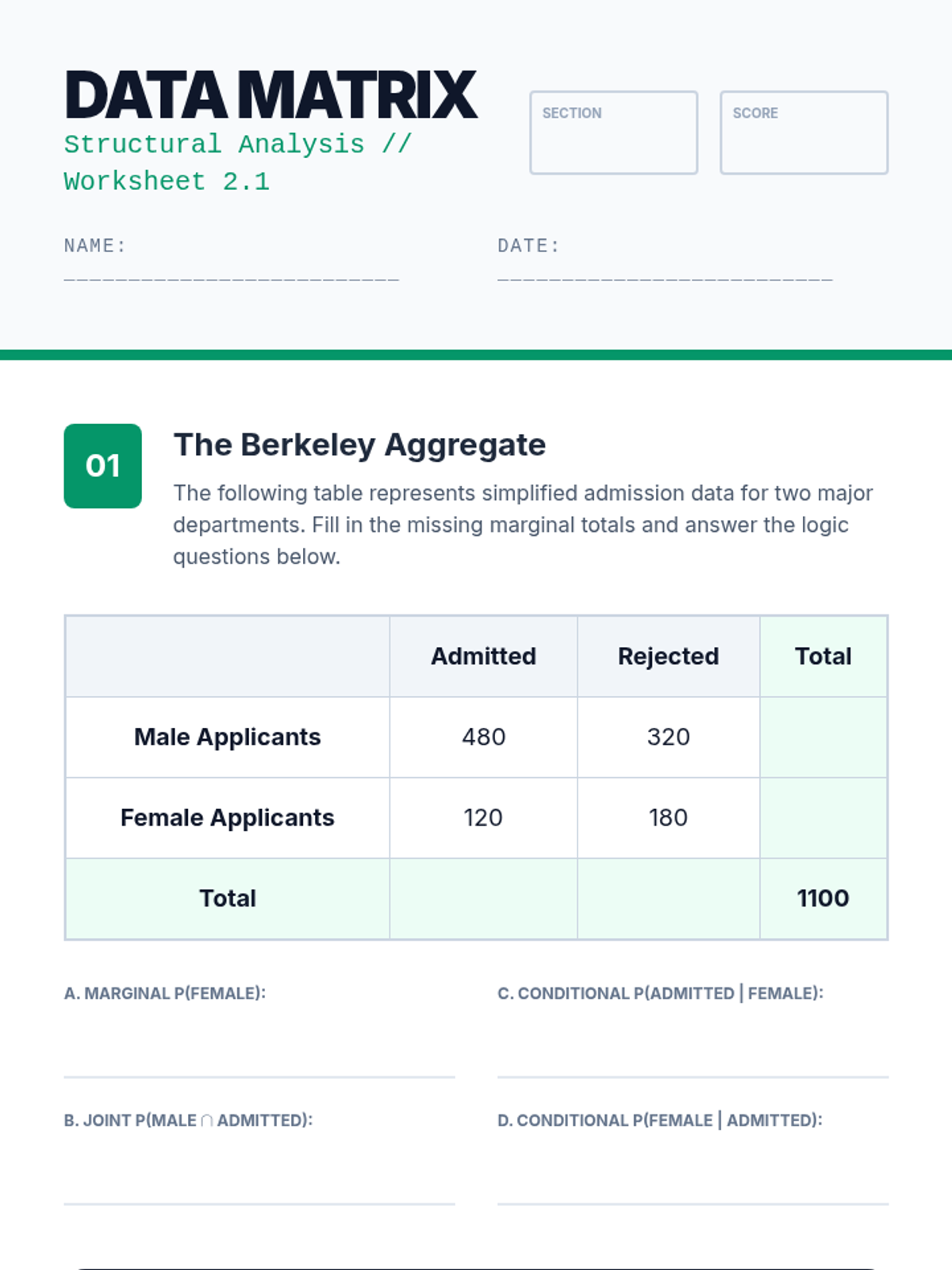Click the 180 rejected females cell

[669, 818]
